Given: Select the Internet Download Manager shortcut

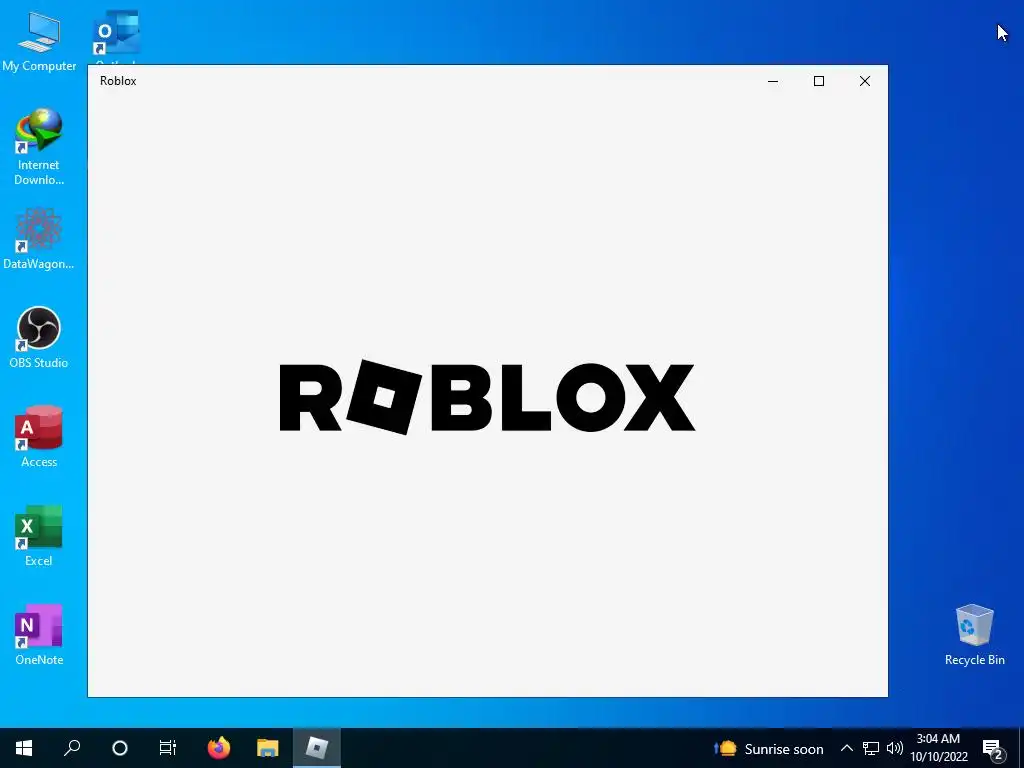Looking at the screenshot, I should (x=39, y=146).
